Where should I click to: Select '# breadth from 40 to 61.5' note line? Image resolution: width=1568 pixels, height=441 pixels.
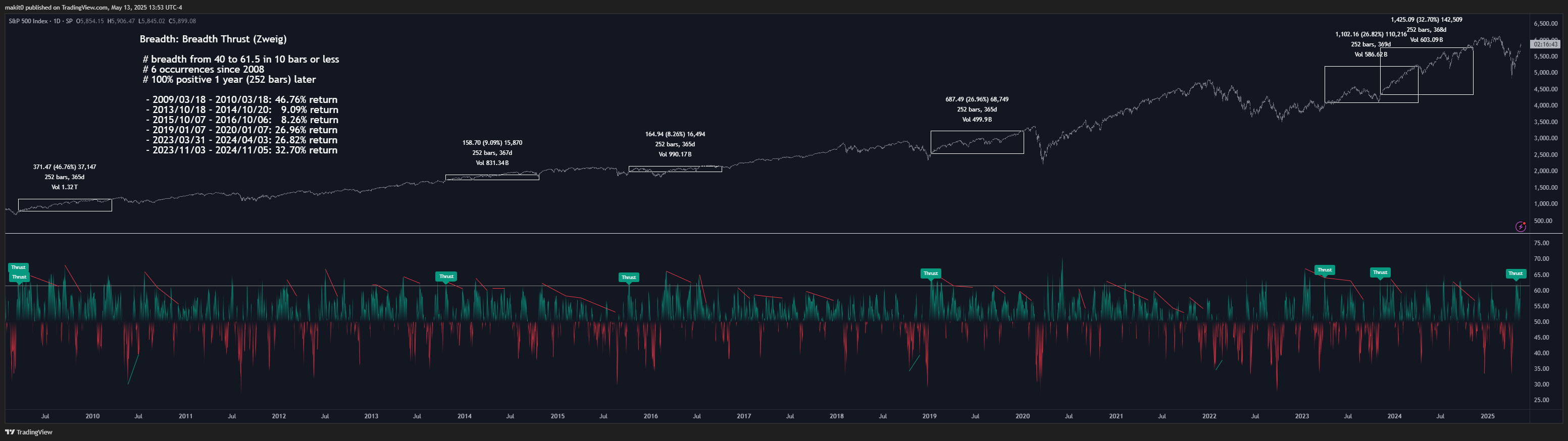[x=241, y=60]
